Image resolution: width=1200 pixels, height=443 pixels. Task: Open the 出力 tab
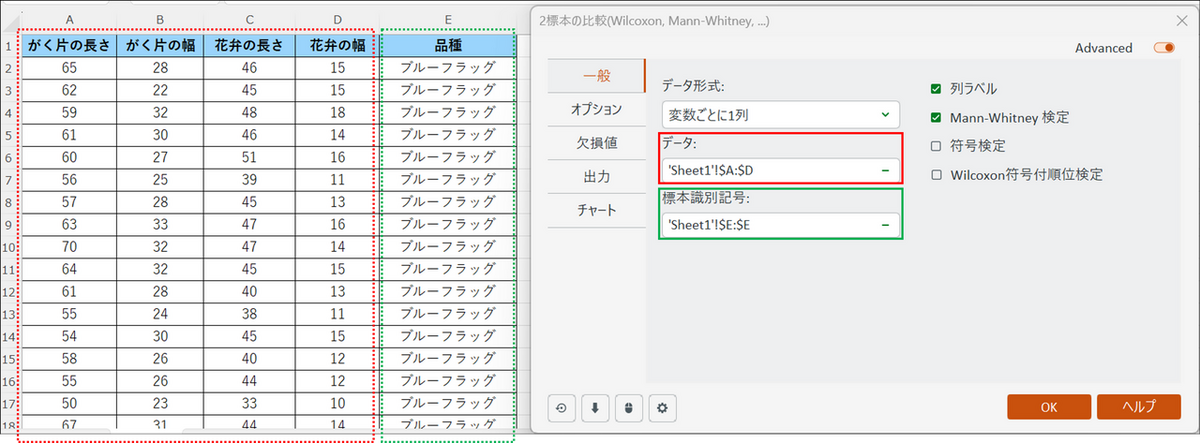597,177
